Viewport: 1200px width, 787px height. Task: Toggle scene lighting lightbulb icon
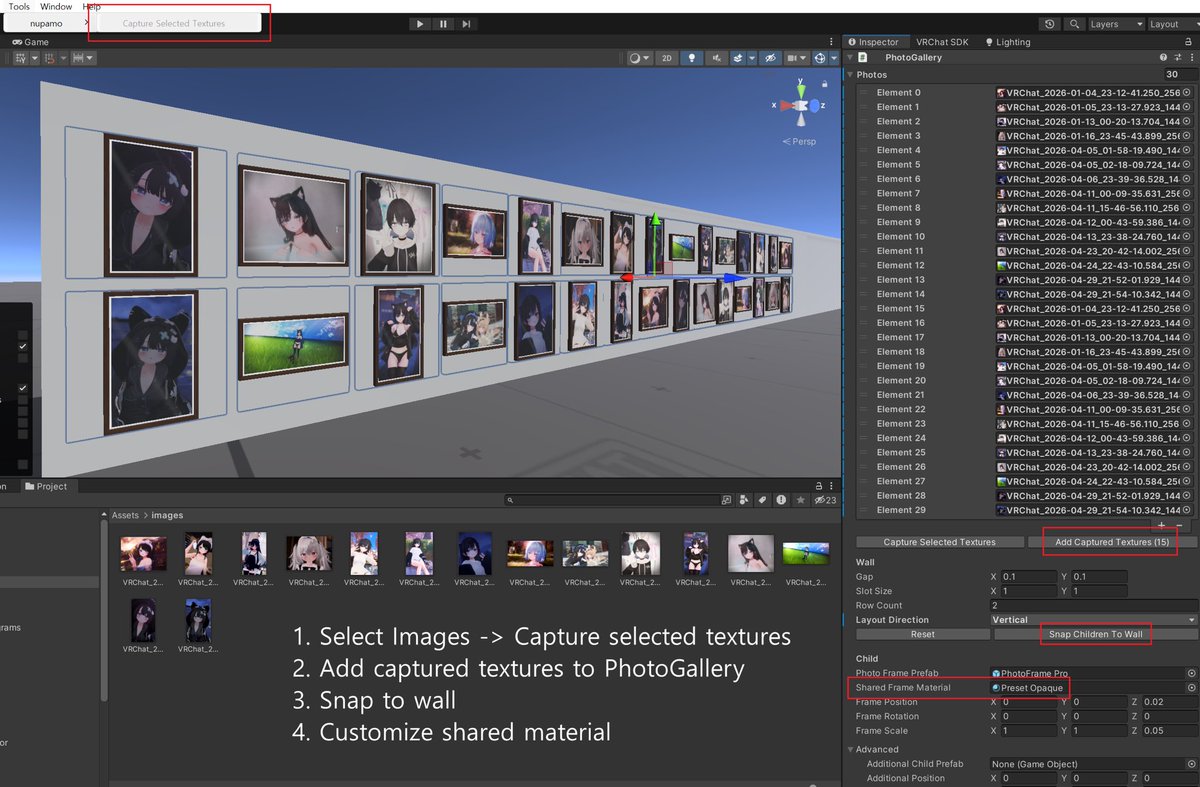(691, 58)
